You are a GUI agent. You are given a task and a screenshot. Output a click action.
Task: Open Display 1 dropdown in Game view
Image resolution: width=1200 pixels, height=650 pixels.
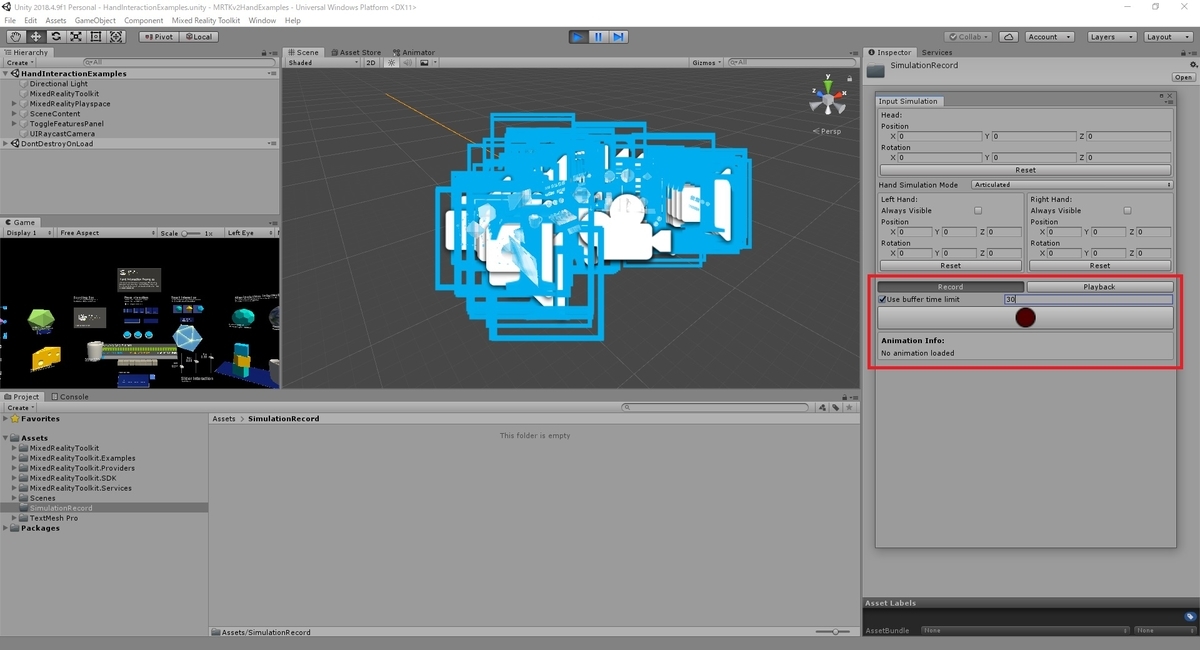tap(27, 232)
